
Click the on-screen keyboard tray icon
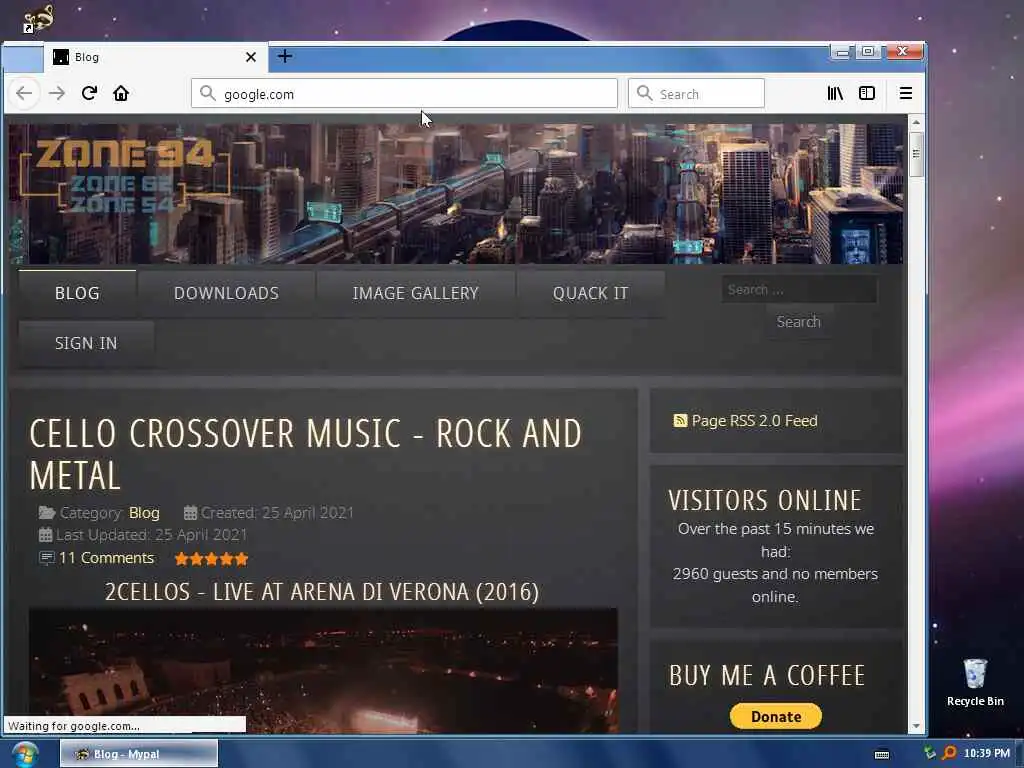pos(882,754)
